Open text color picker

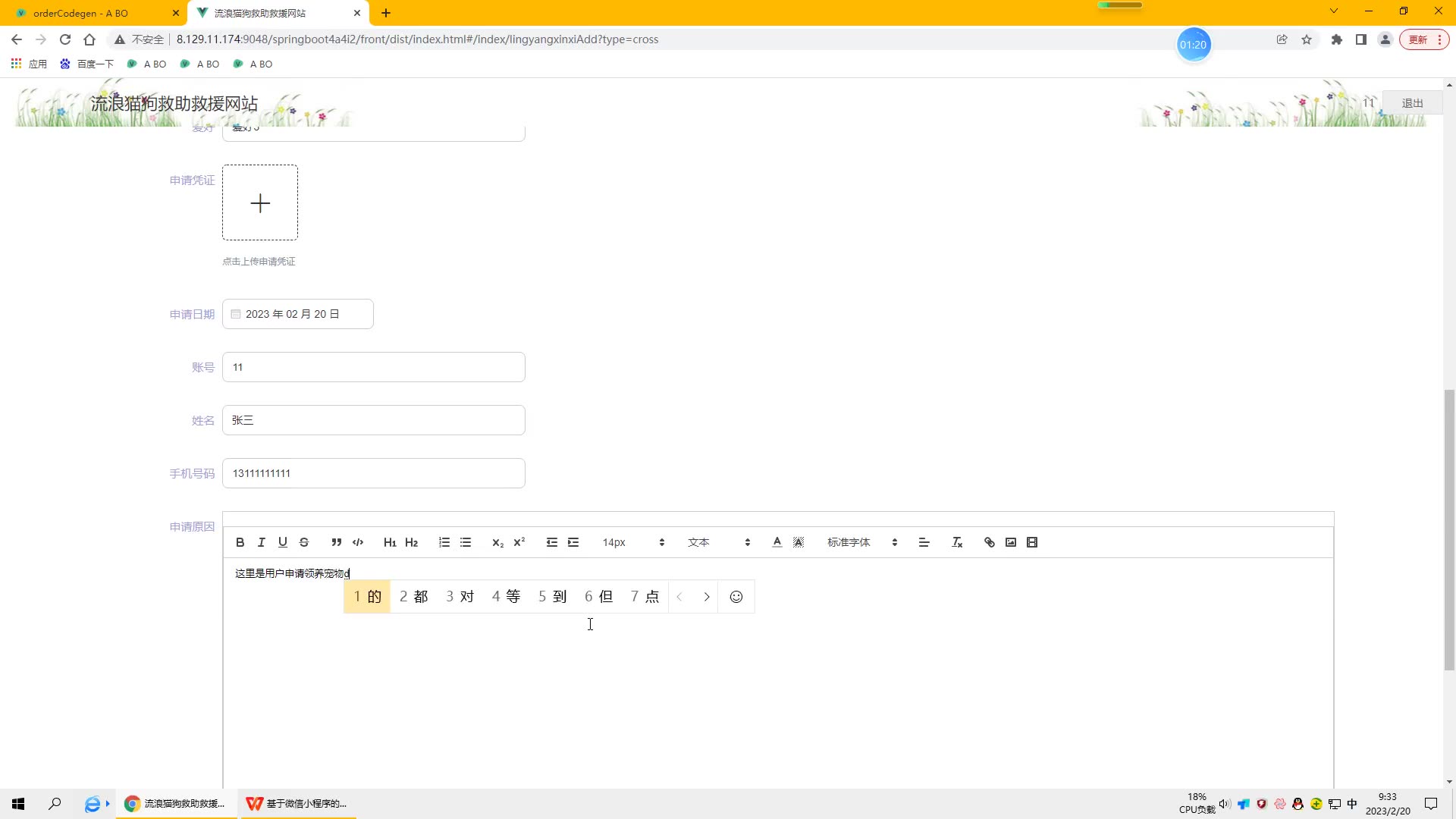777,542
